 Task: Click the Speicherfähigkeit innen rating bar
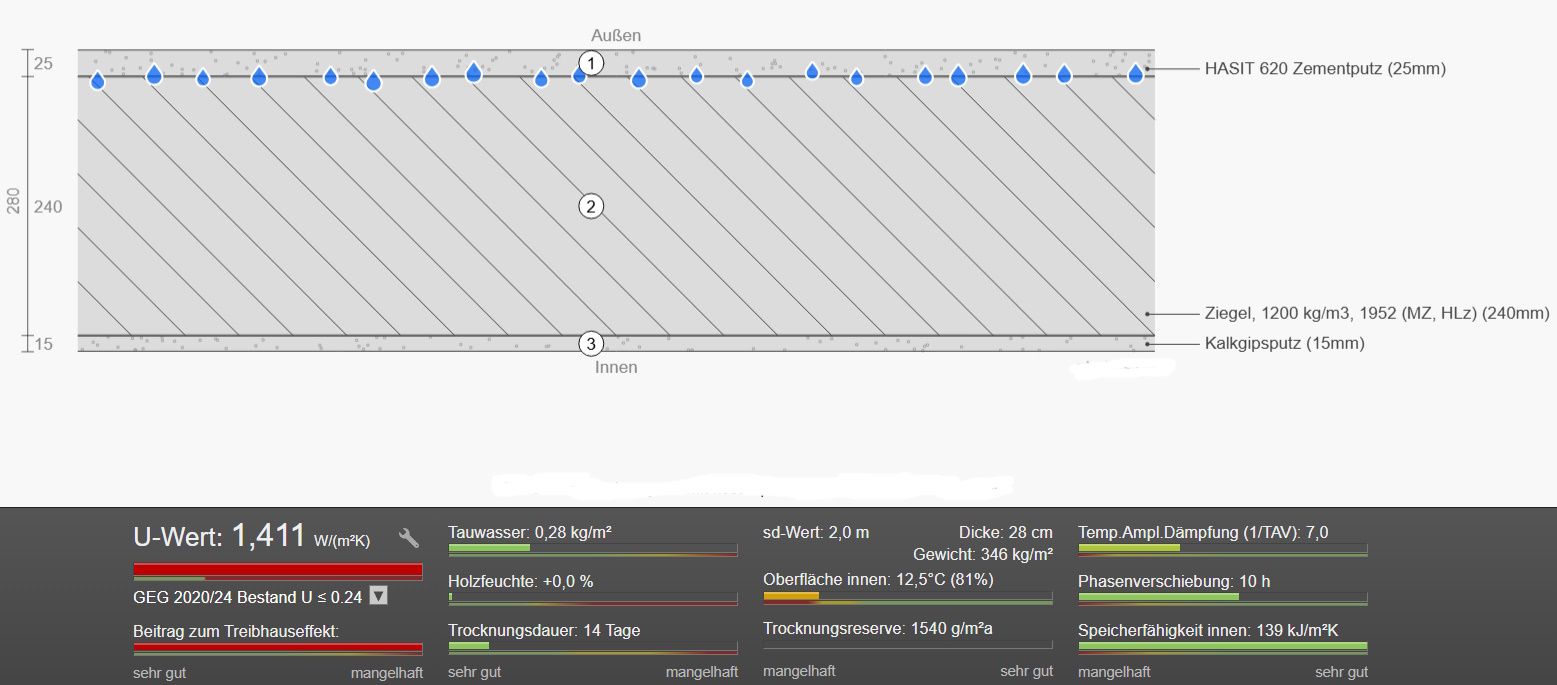(x=1222, y=647)
